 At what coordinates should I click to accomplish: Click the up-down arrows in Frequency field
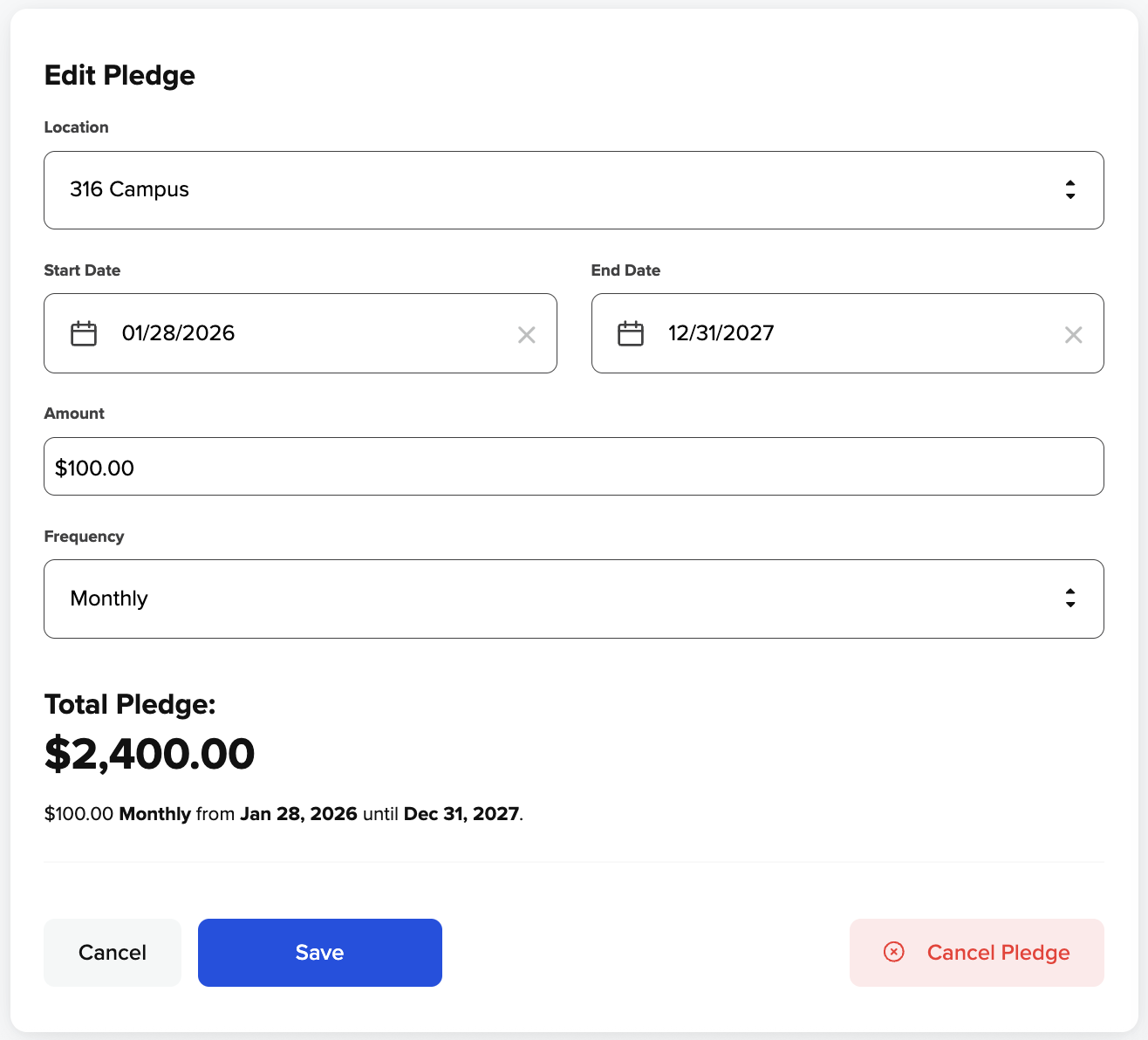coord(1069,599)
